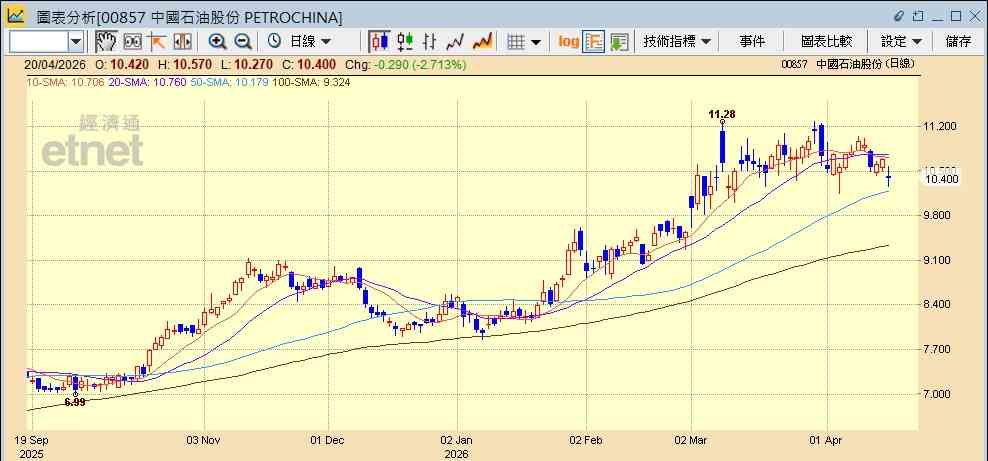Click the 01 Dec date axis label

pyautogui.click(x=328, y=440)
